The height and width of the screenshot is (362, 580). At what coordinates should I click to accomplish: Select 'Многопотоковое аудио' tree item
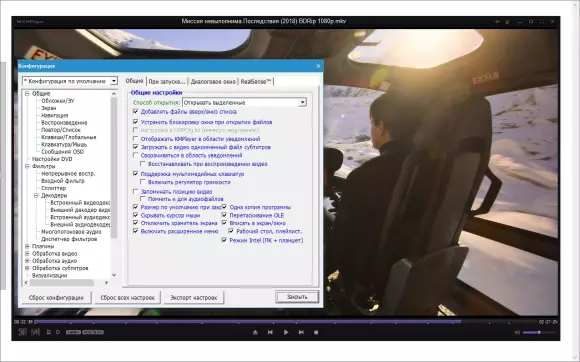(x=71, y=232)
